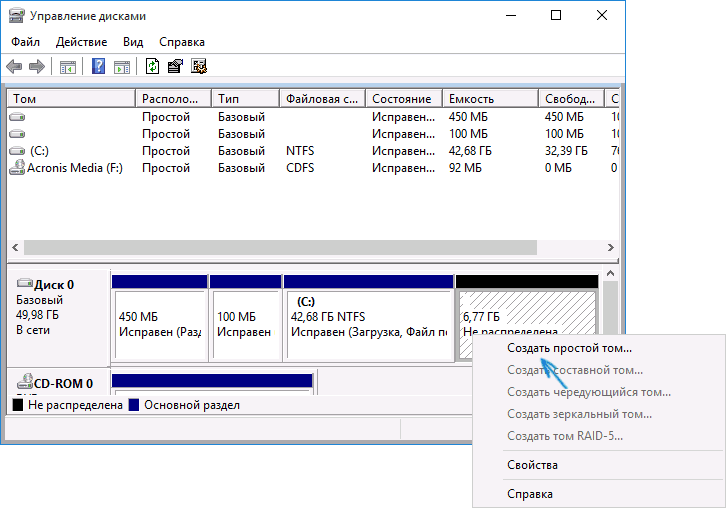Choose Справка in the context menu
Image resolution: width=726 pixels, height=508 pixels.
tap(530, 494)
